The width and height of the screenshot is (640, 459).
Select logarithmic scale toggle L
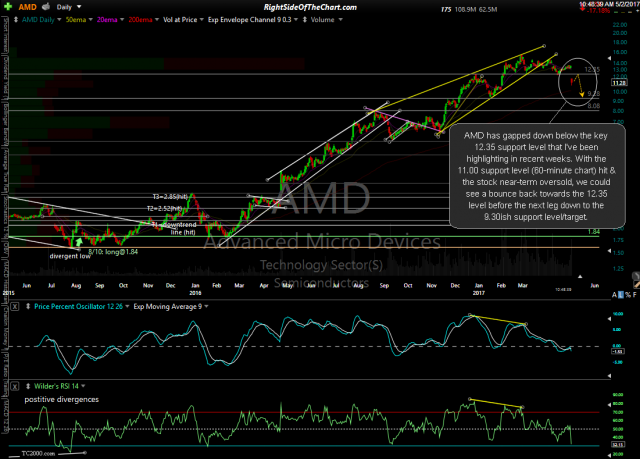tap(621, 295)
